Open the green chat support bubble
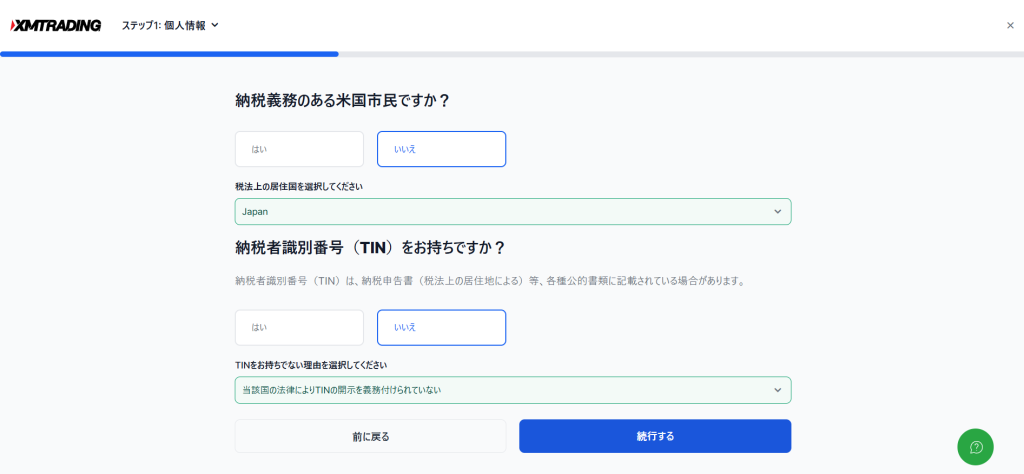This screenshot has height=474, width=1024. [x=976, y=447]
